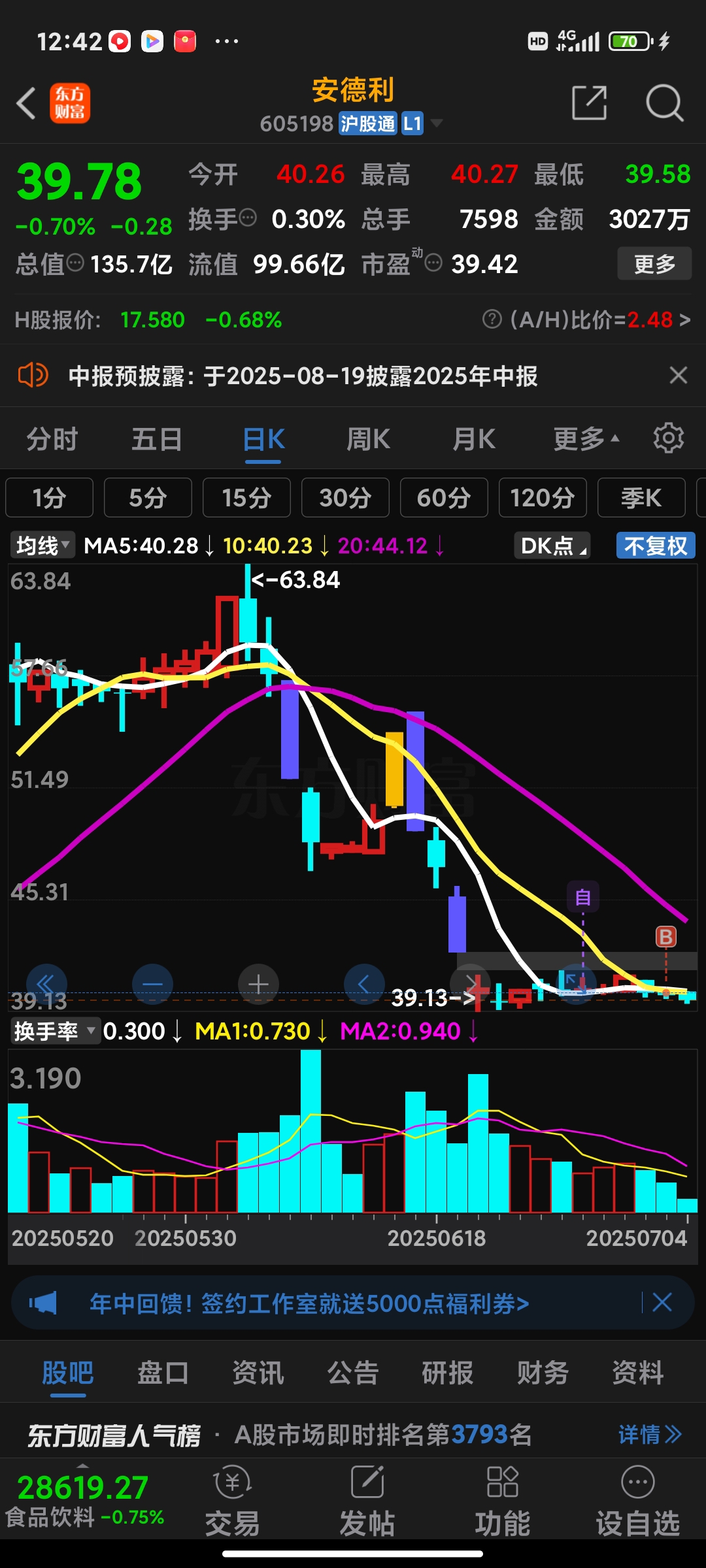Screen dimensions: 706x1568
Task: Tap the speaker announcement icon
Action: click(33, 376)
